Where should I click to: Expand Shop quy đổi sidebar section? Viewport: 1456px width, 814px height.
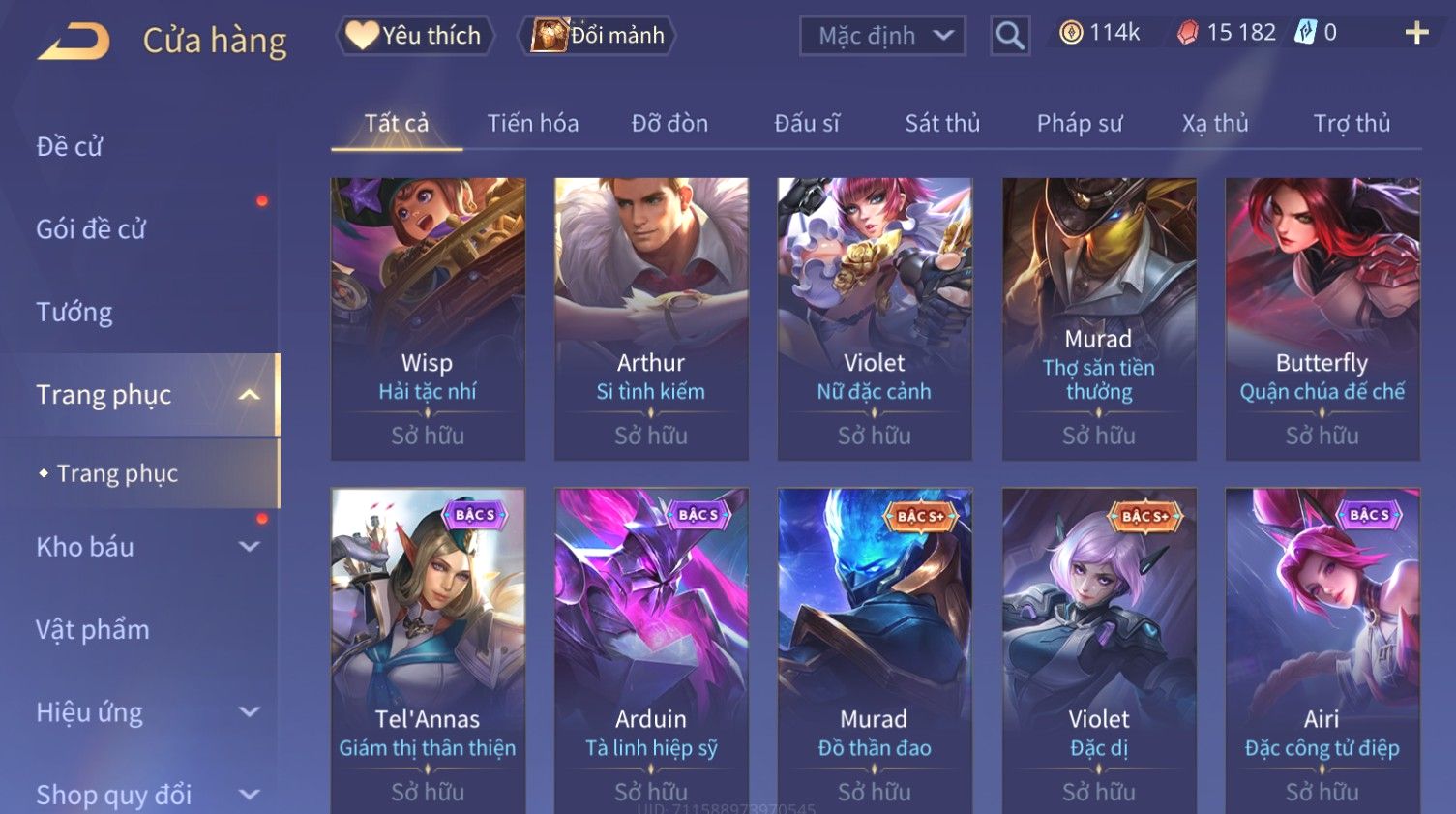coord(249,795)
